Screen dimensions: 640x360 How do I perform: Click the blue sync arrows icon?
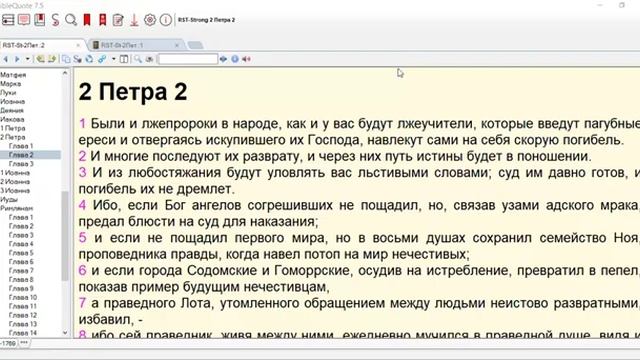click(x=89, y=59)
